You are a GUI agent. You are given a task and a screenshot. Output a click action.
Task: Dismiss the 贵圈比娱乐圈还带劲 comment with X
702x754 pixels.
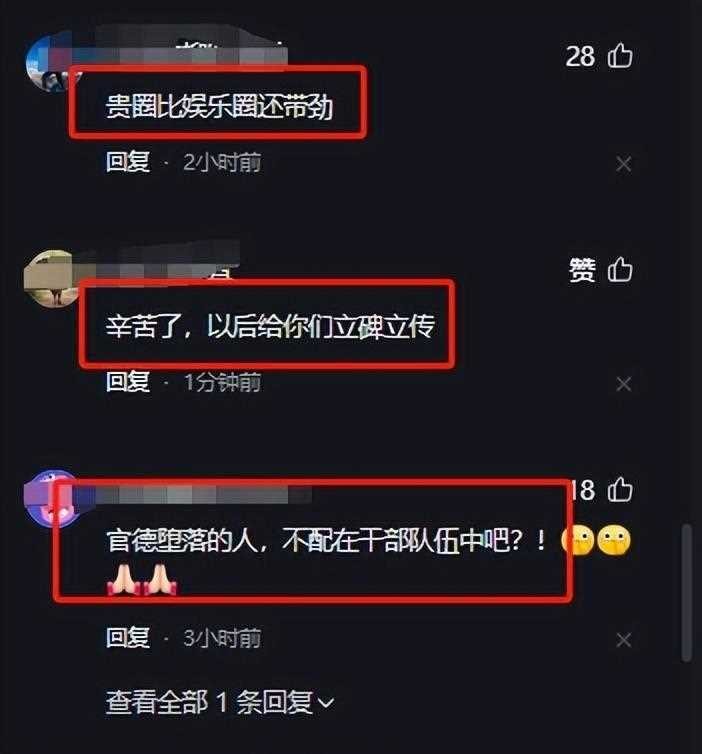point(624,164)
